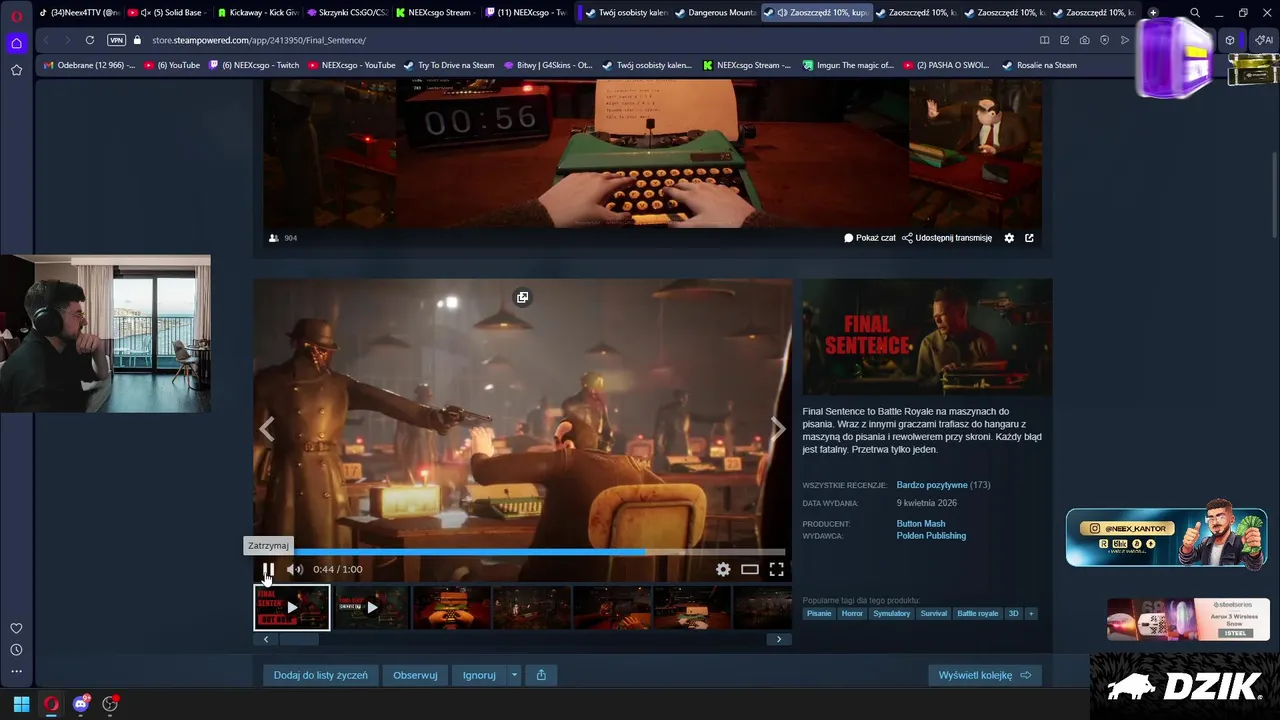1280x720 pixels.
Task: Click the broadcast viewer count icon
Action: (274, 238)
